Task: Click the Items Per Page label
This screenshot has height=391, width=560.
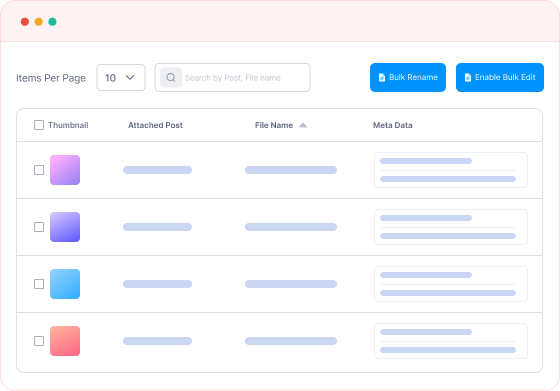Action: (x=51, y=78)
